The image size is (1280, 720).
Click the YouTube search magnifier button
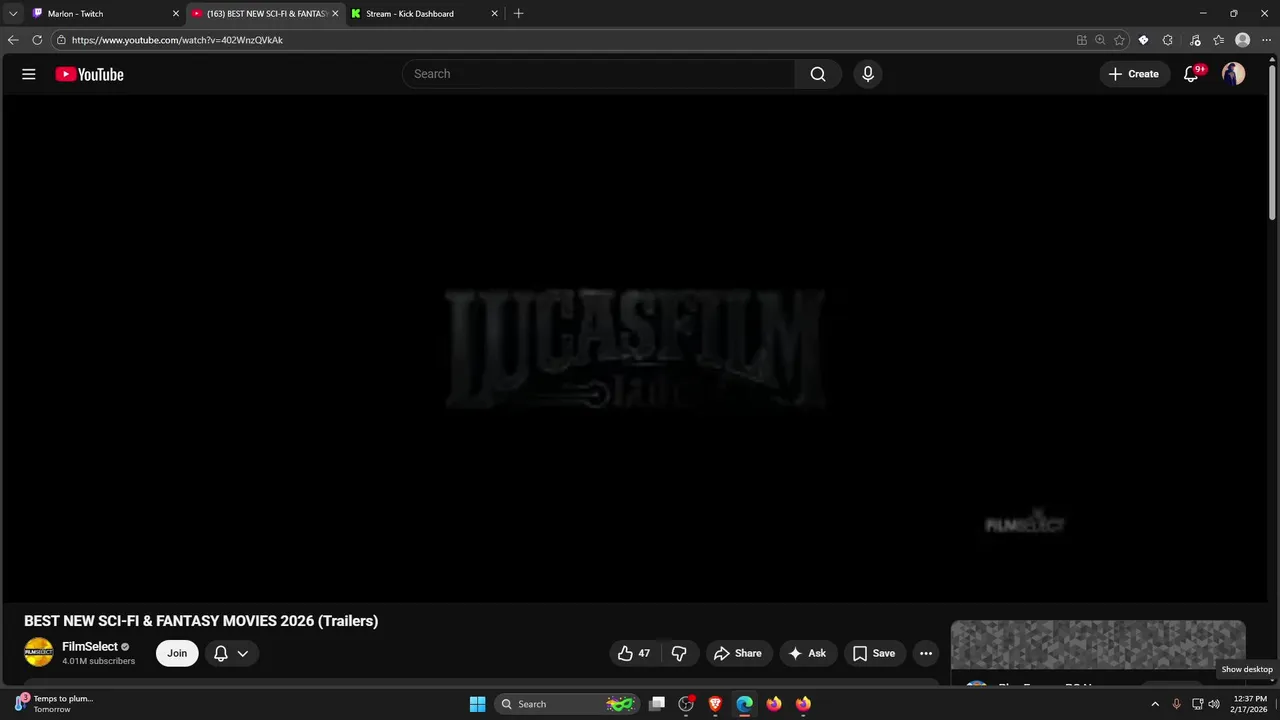(818, 74)
